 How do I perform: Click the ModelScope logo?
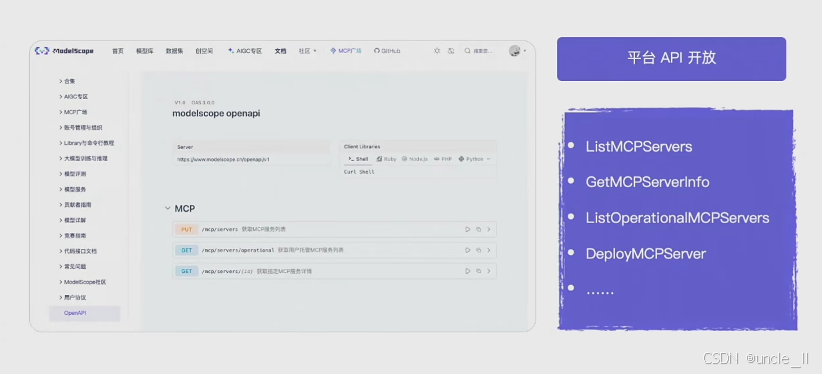coord(64,51)
